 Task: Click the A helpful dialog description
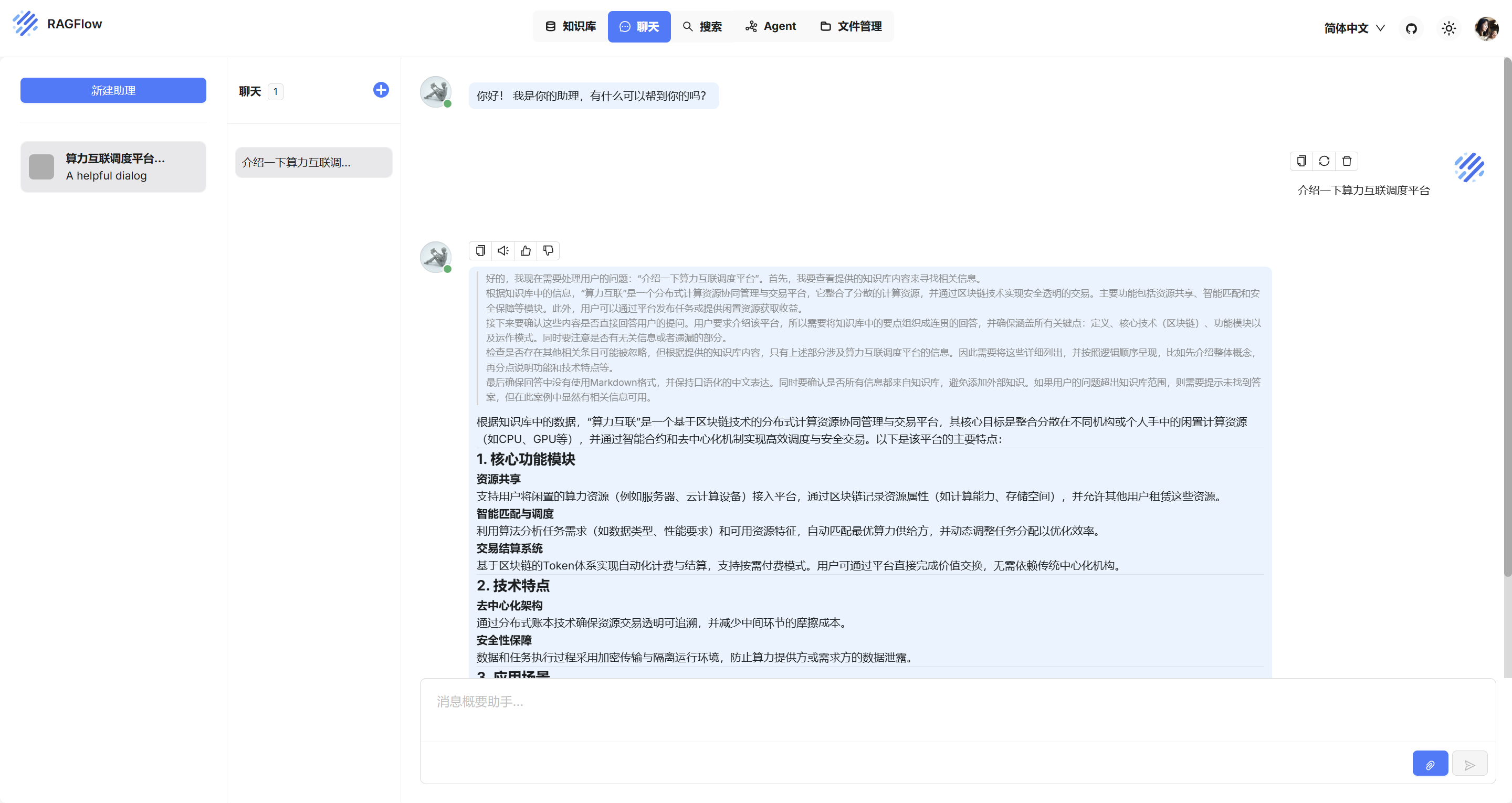tap(106, 176)
